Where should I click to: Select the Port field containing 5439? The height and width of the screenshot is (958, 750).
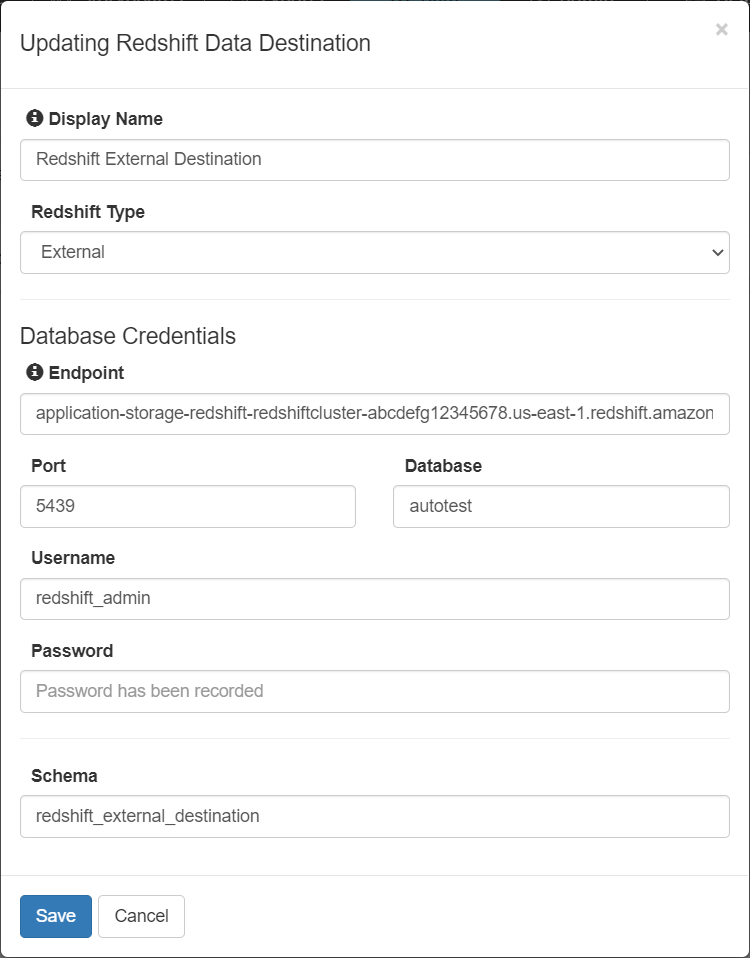tap(188, 506)
